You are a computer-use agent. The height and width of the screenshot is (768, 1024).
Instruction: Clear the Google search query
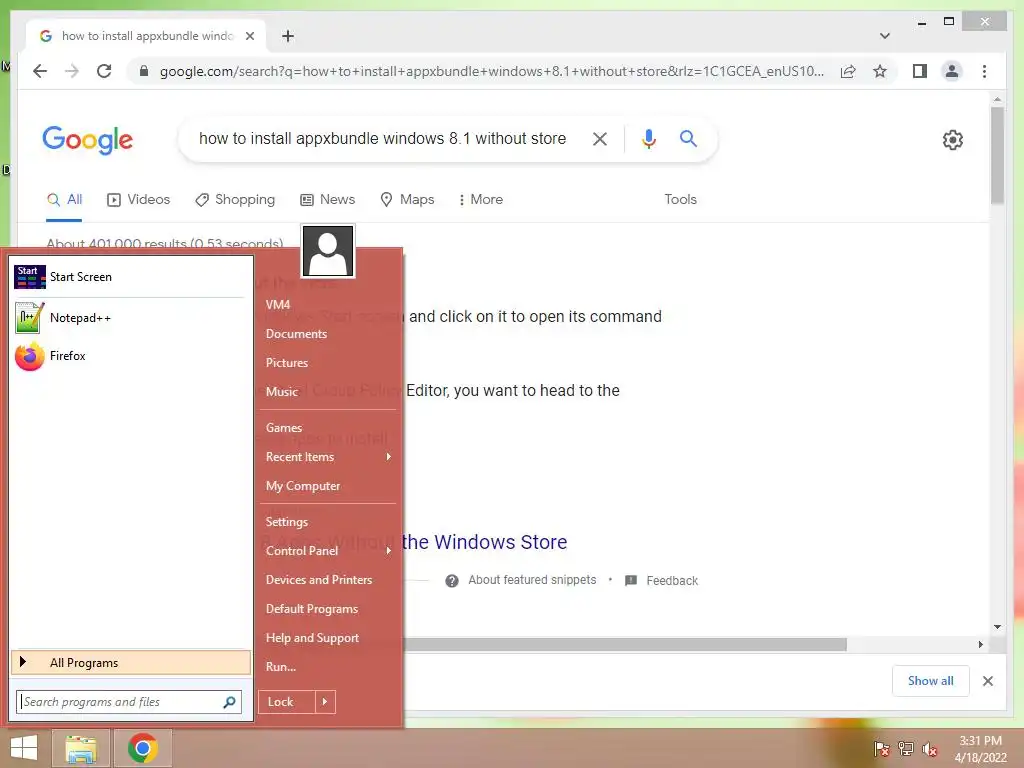click(600, 138)
